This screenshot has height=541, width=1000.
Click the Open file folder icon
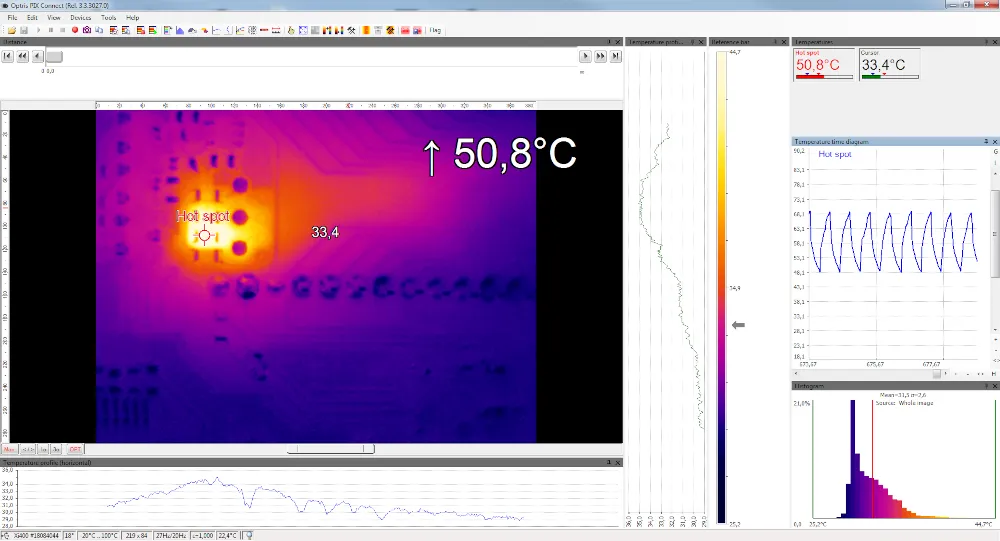(12, 30)
